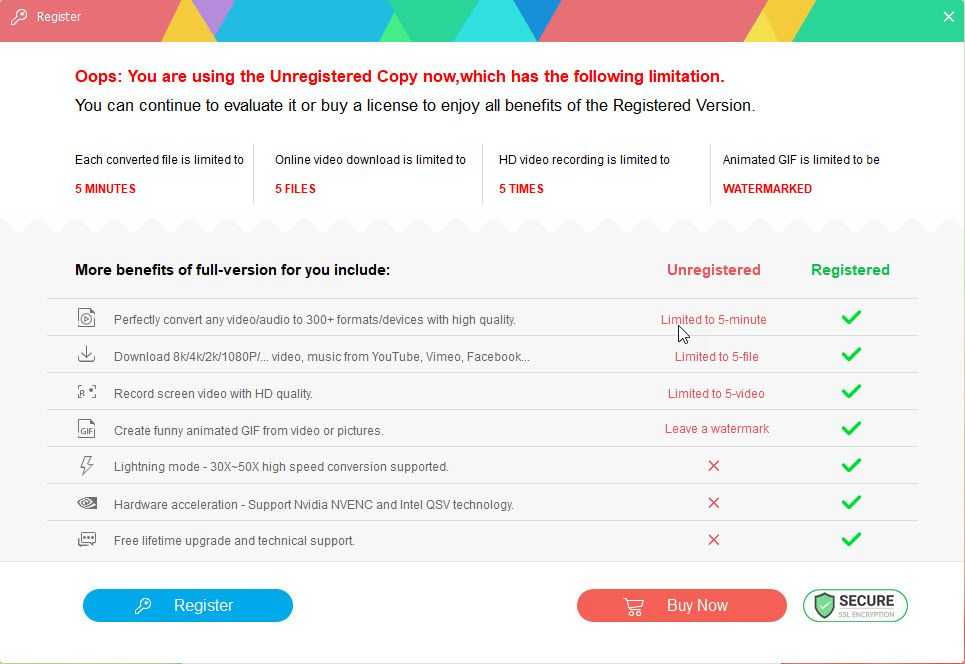
Task: Click the Lightning mode bolt icon
Action: coord(87,466)
